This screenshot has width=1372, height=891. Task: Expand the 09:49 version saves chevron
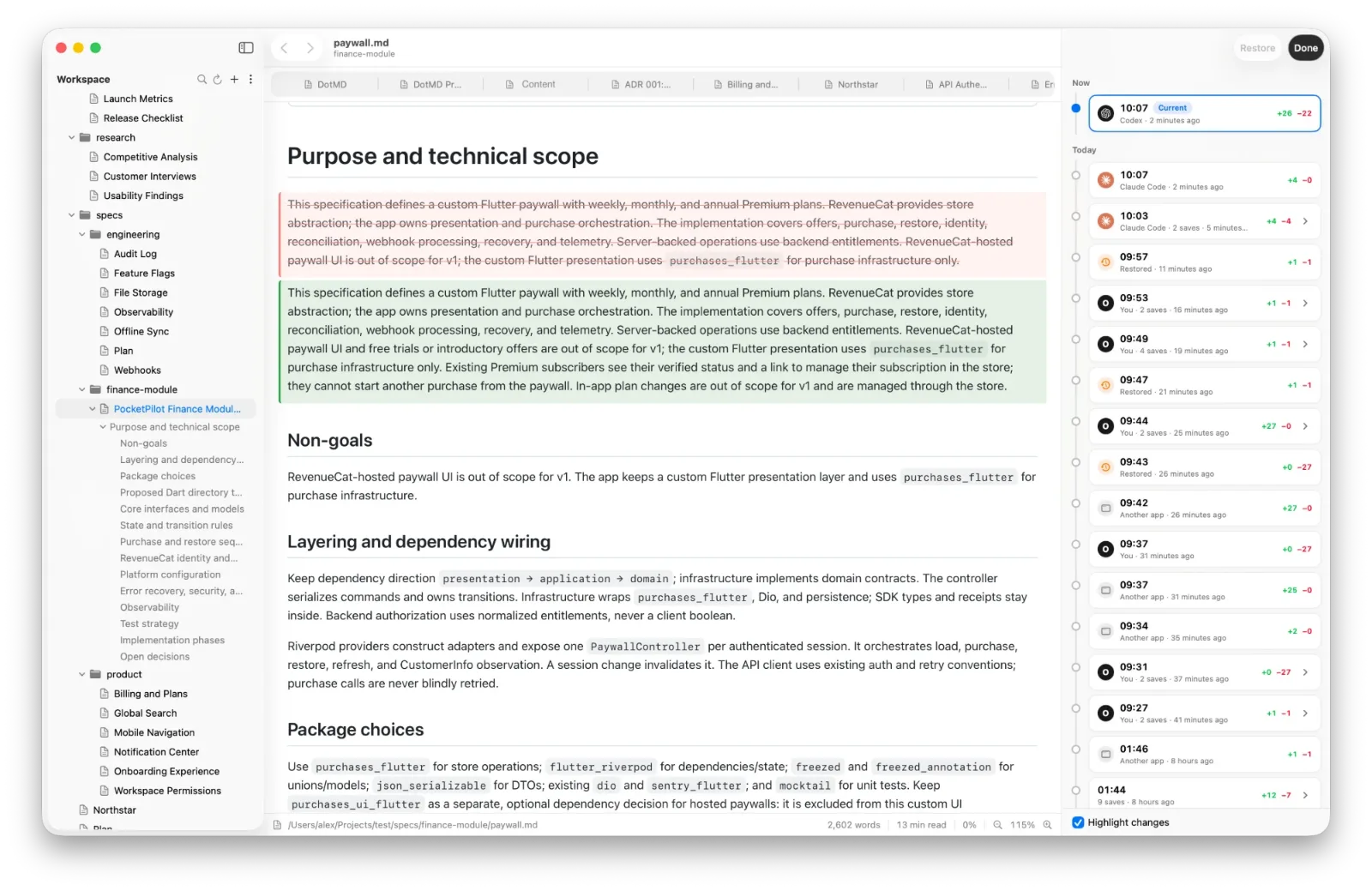click(x=1305, y=344)
